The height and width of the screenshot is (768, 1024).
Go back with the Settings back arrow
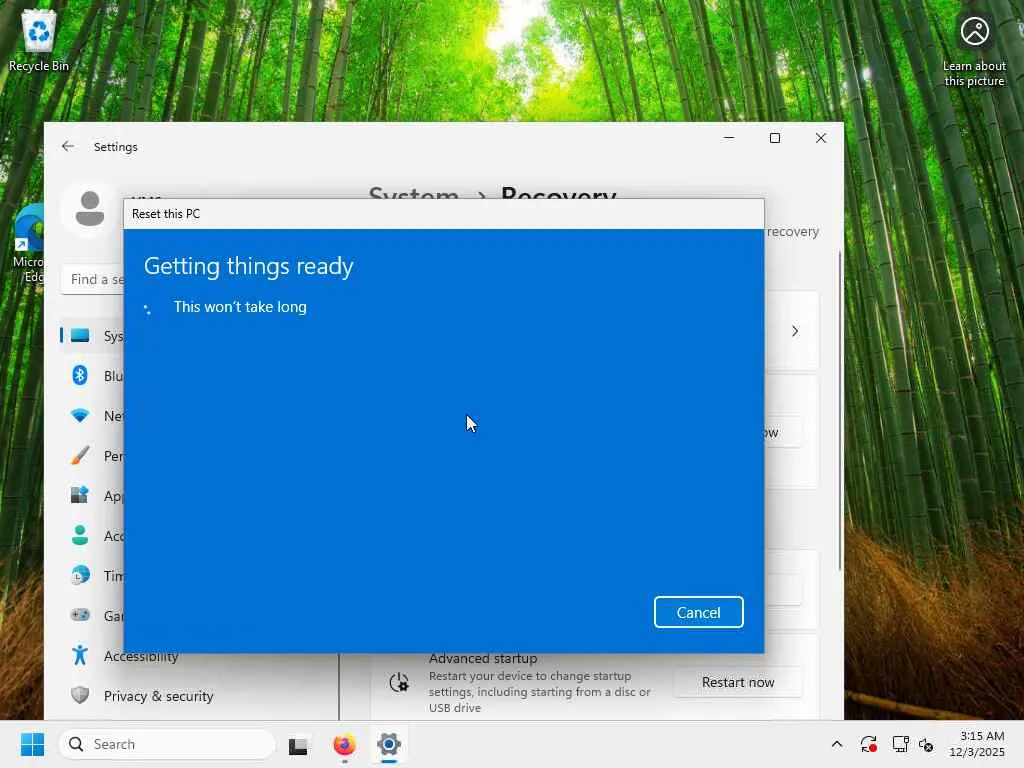68,146
